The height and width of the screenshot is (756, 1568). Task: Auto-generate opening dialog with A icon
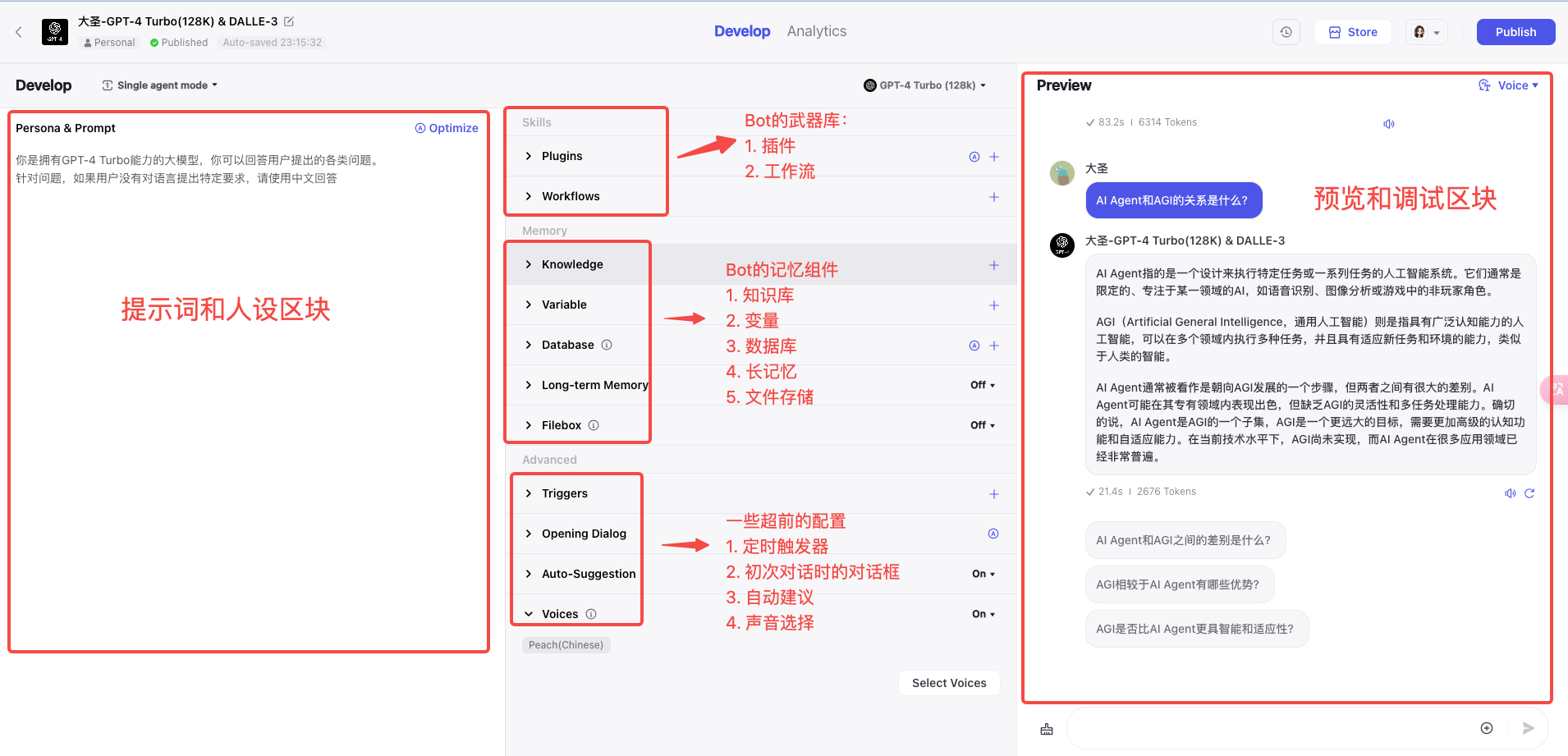(993, 534)
